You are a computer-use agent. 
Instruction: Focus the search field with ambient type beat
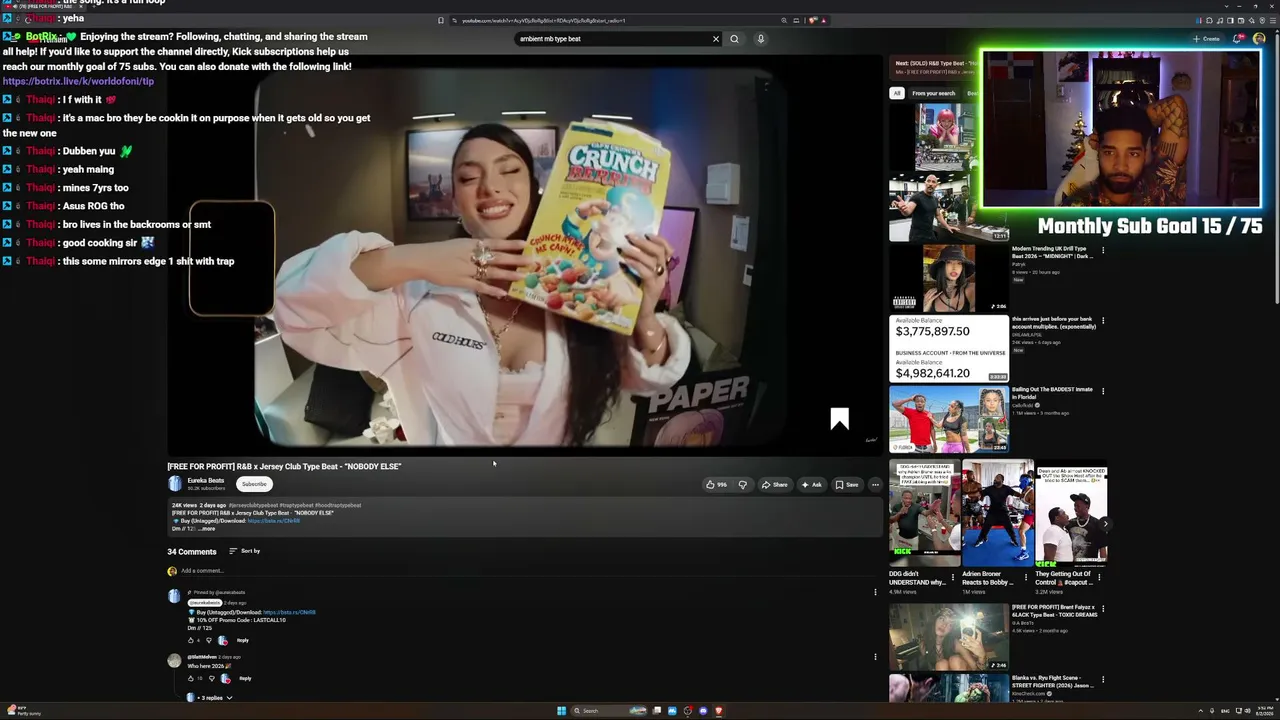(x=612, y=39)
